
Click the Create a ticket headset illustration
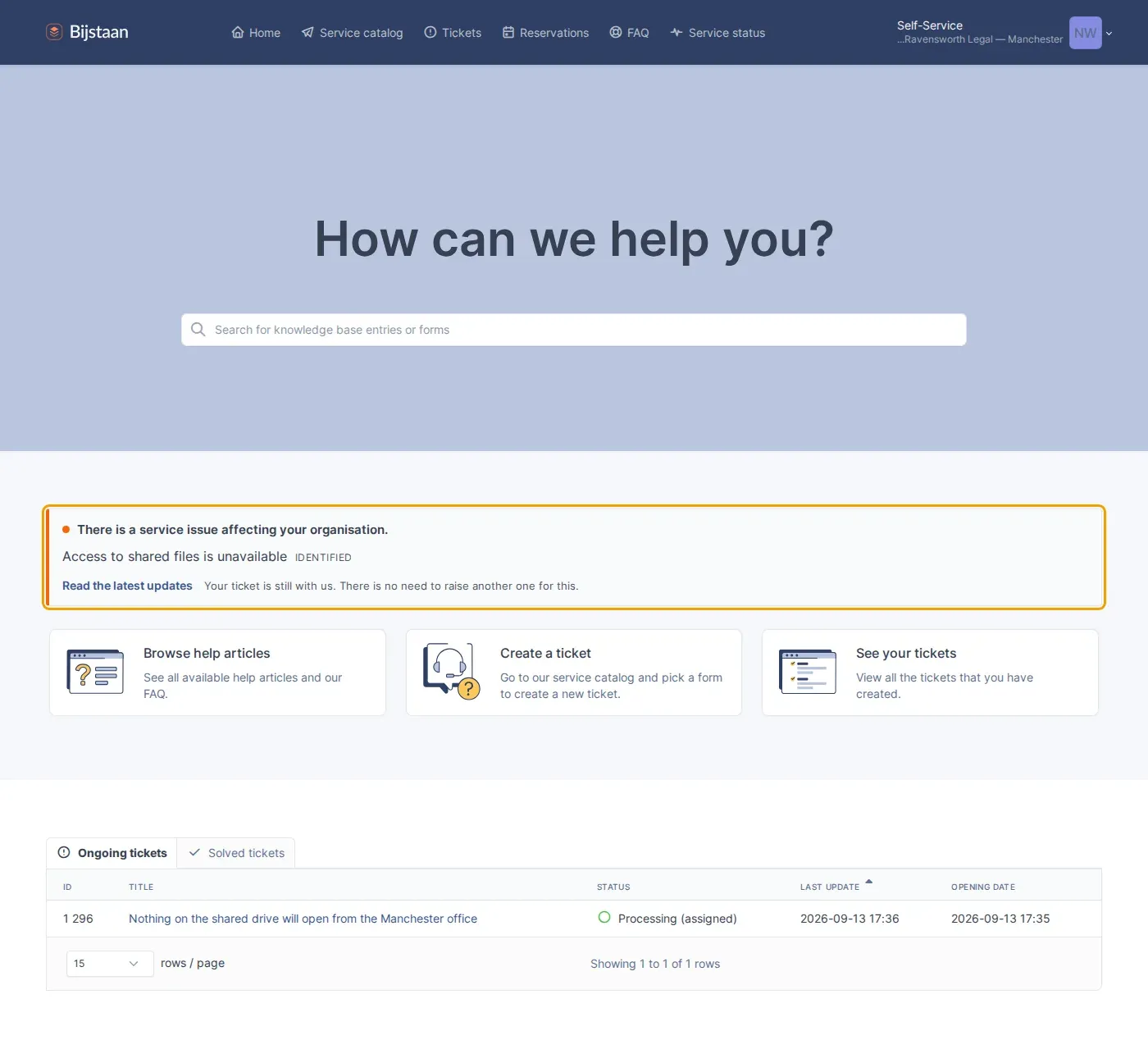coord(451,672)
